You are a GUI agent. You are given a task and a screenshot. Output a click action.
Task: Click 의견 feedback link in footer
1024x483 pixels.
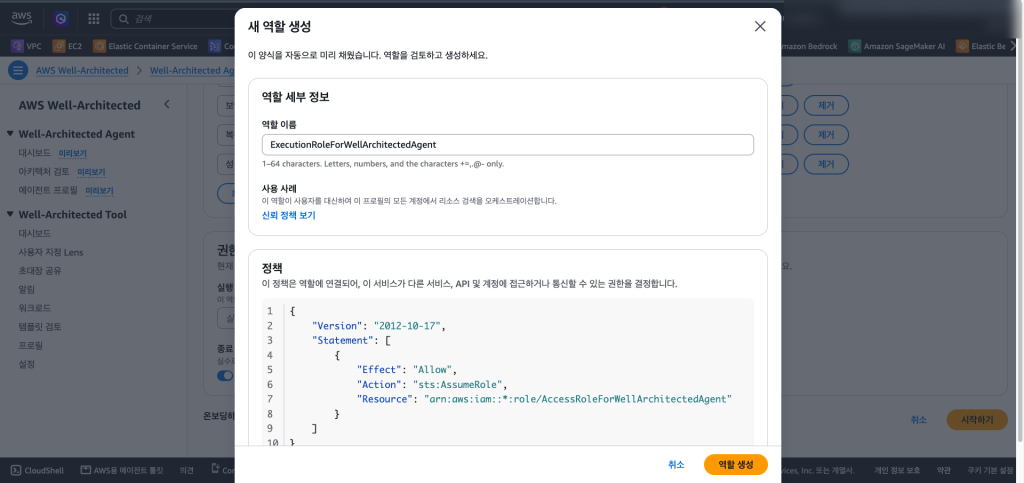[187, 469]
